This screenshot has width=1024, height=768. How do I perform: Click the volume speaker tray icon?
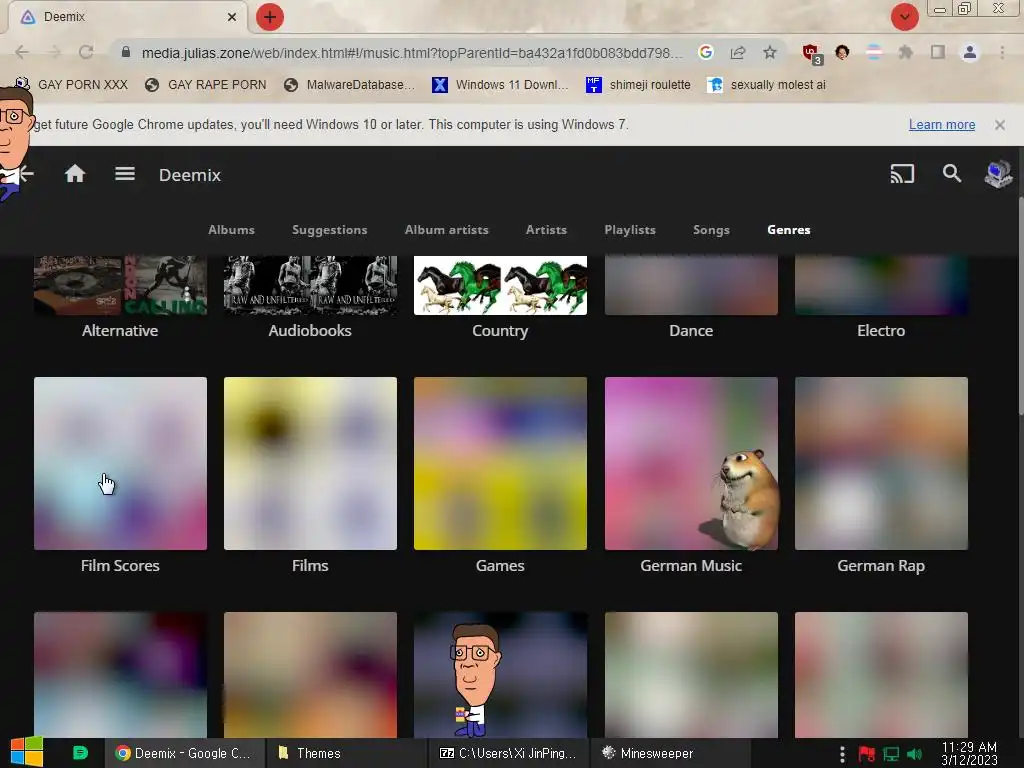[914, 754]
